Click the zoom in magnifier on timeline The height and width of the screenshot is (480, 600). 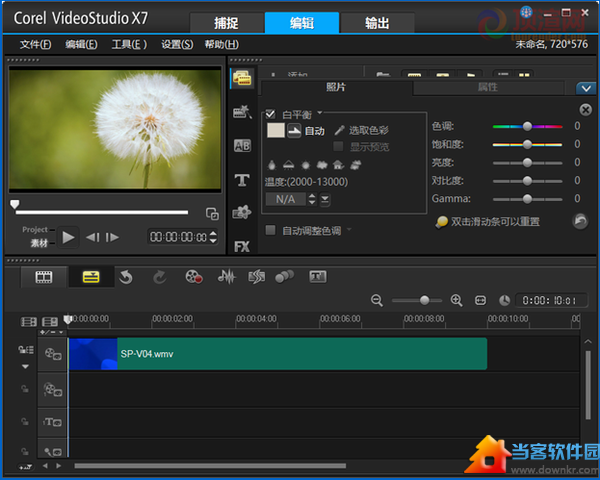[x=457, y=300]
